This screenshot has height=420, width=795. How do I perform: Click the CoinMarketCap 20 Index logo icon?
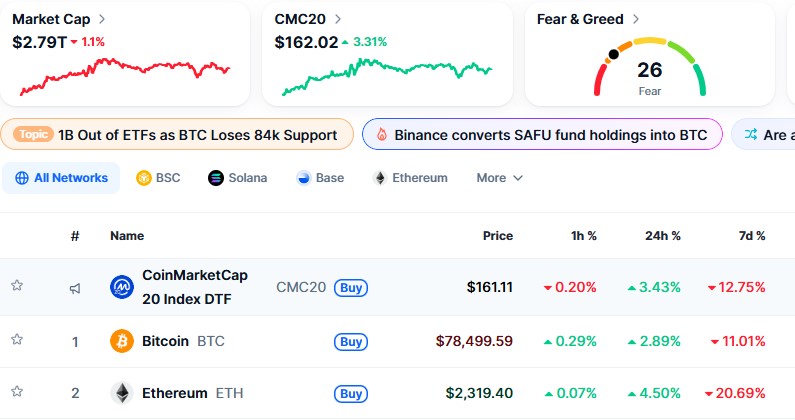[121, 287]
